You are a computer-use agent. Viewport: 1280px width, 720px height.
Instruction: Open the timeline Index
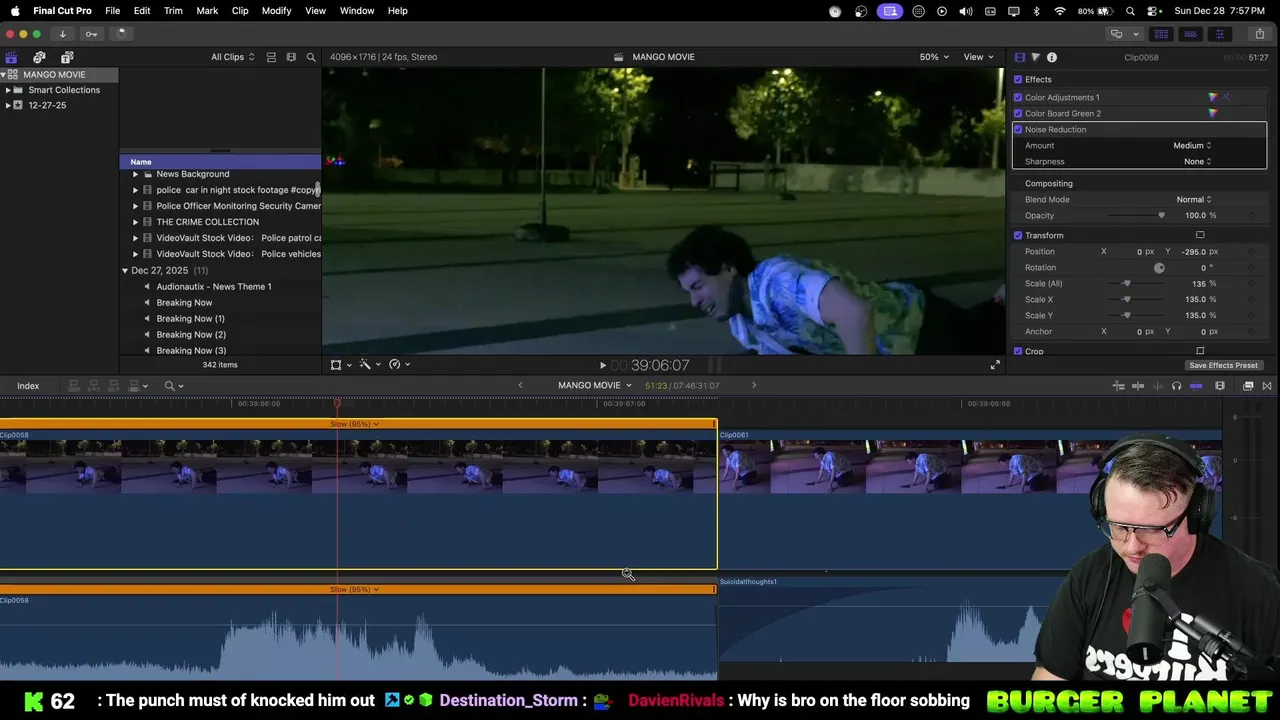coord(28,386)
